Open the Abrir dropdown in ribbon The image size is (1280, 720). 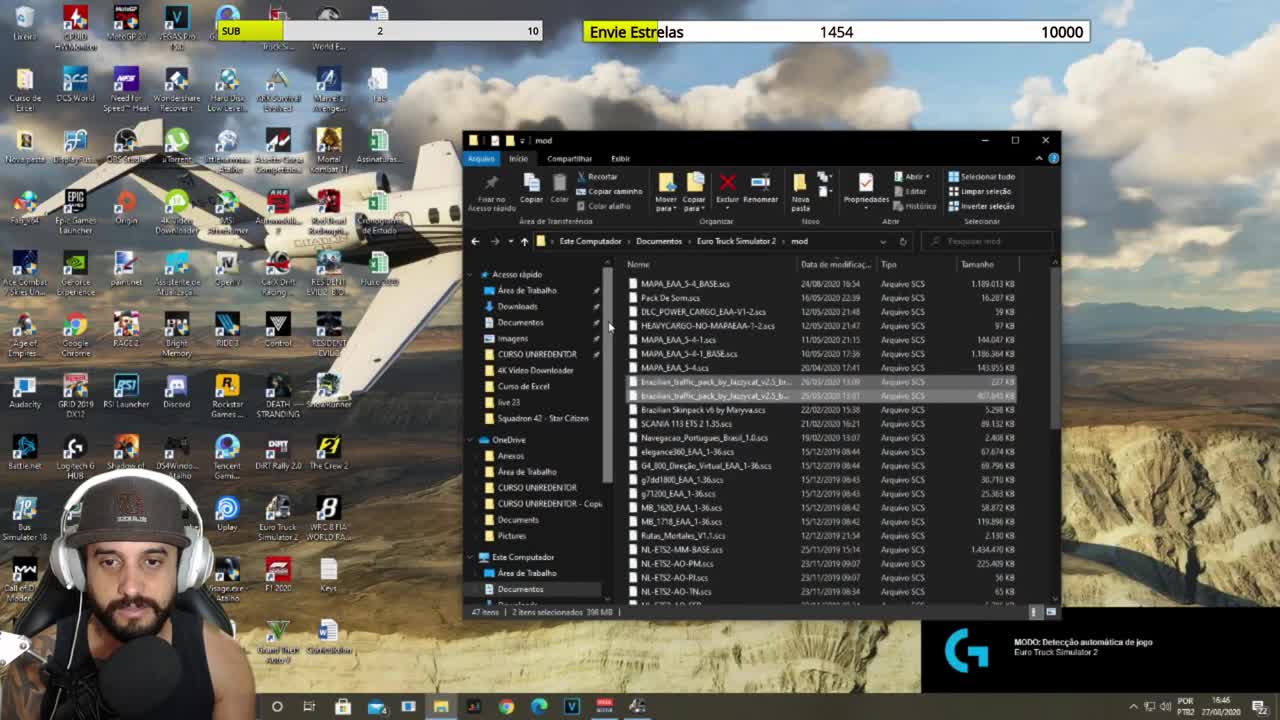point(912,177)
